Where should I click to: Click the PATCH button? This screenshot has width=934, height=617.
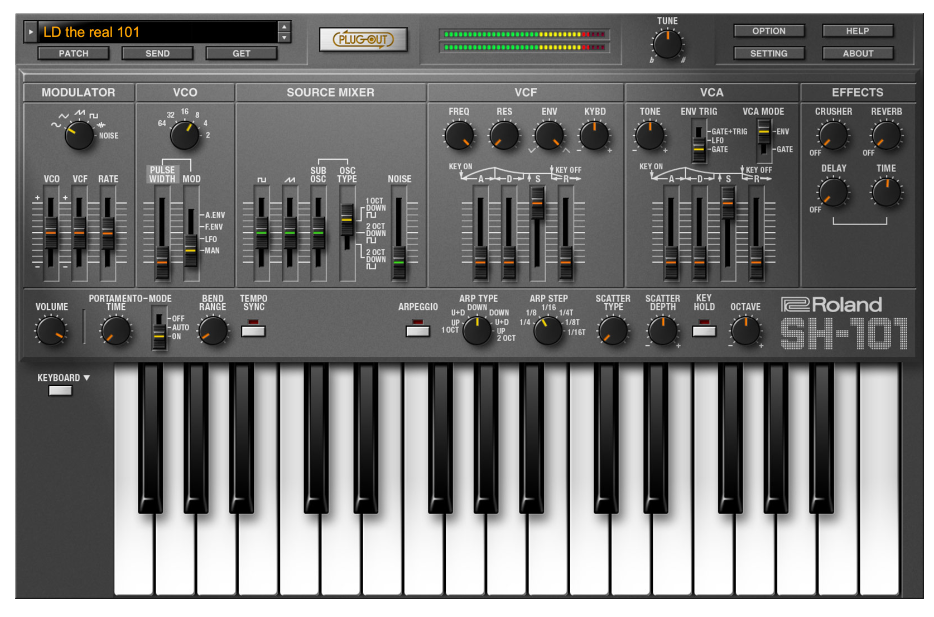(x=73, y=54)
